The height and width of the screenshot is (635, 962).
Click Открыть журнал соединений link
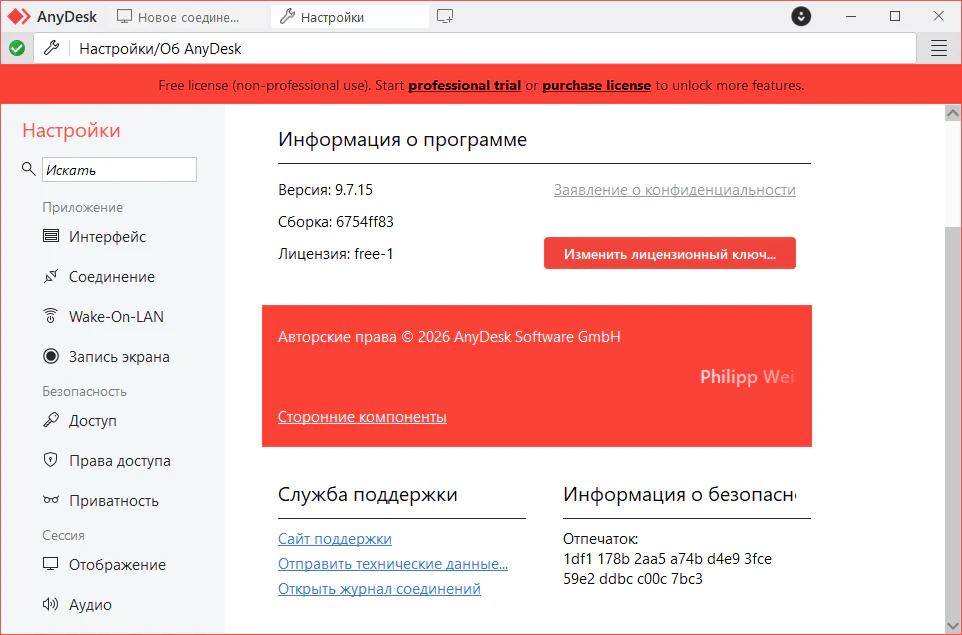click(x=379, y=589)
